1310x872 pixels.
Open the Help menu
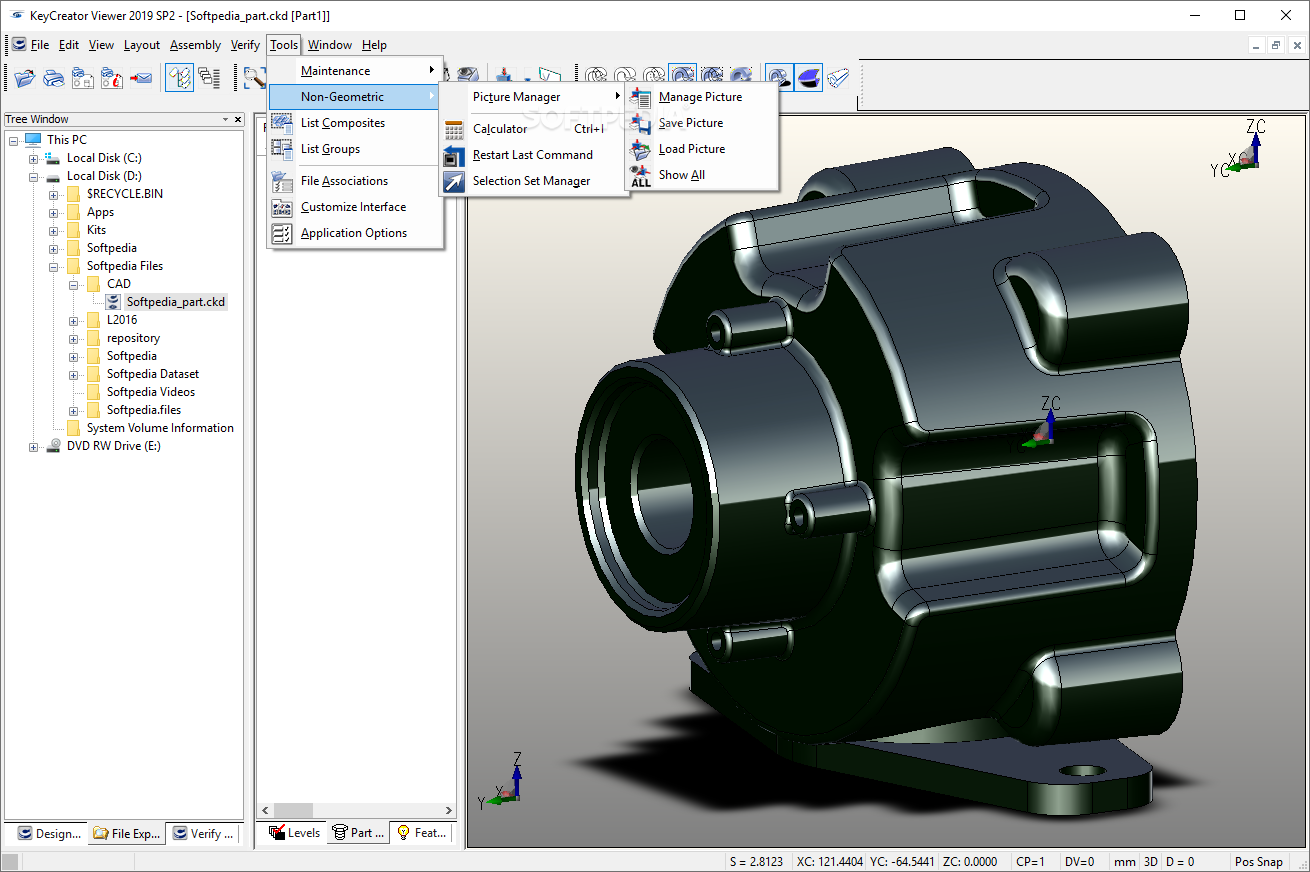click(x=374, y=45)
